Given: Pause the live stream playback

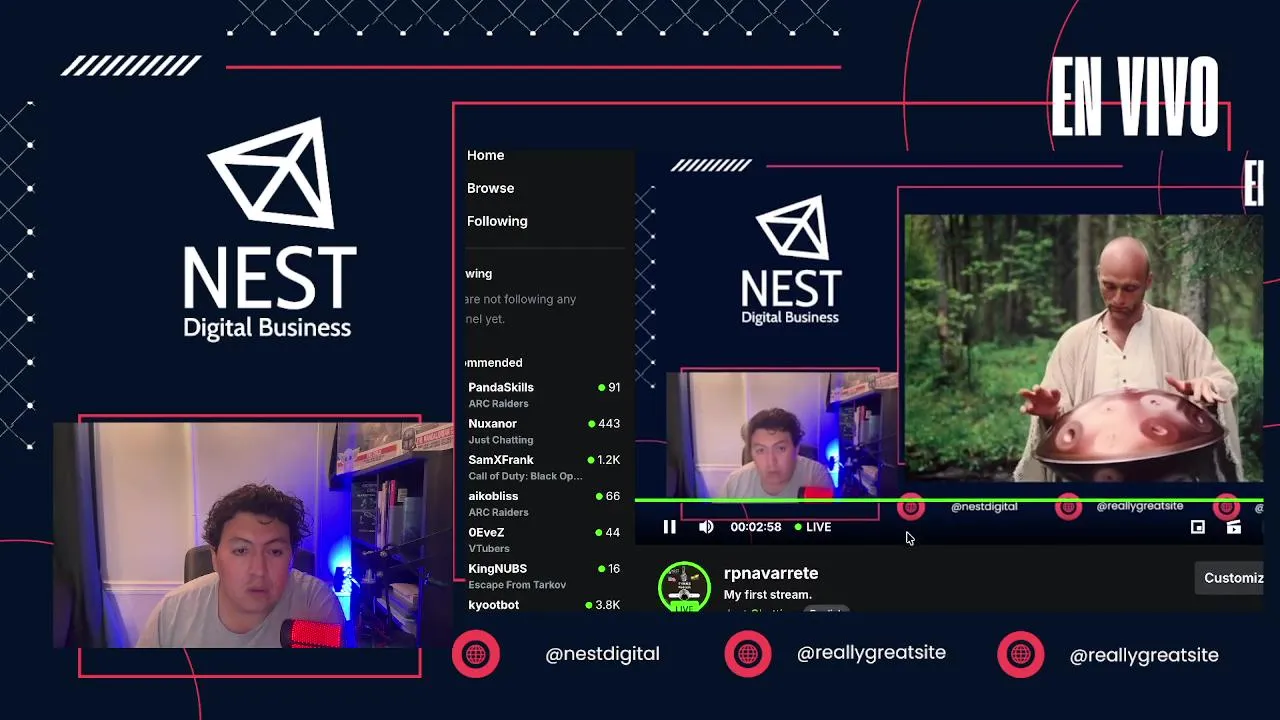Looking at the screenshot, I should coord(669,527).
